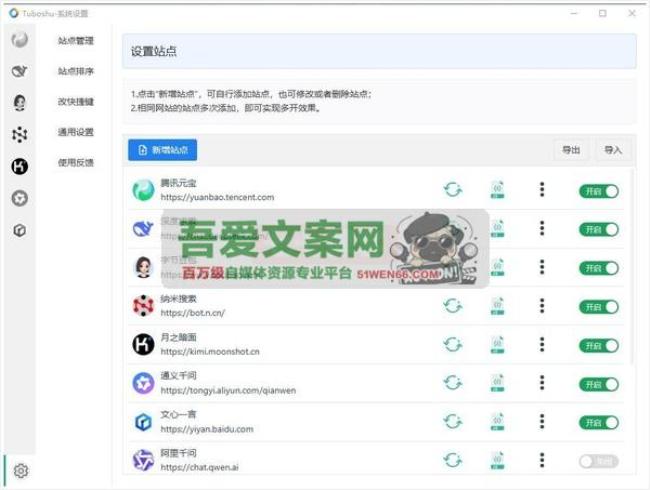Image resolution: width=650 pixels, height=490 pixels.
Task: Refresh the 纳米搜索 site
Action: click(453, 306)
